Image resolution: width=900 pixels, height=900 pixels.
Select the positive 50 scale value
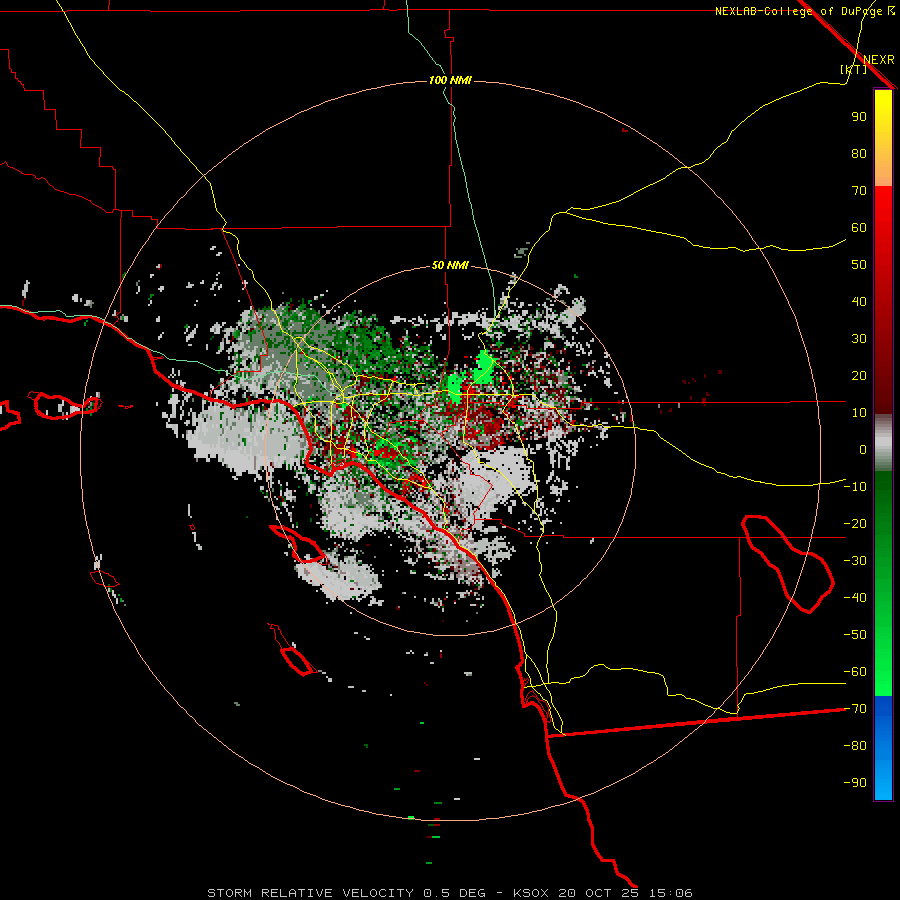pyautogui.click(x=859, y=265)
